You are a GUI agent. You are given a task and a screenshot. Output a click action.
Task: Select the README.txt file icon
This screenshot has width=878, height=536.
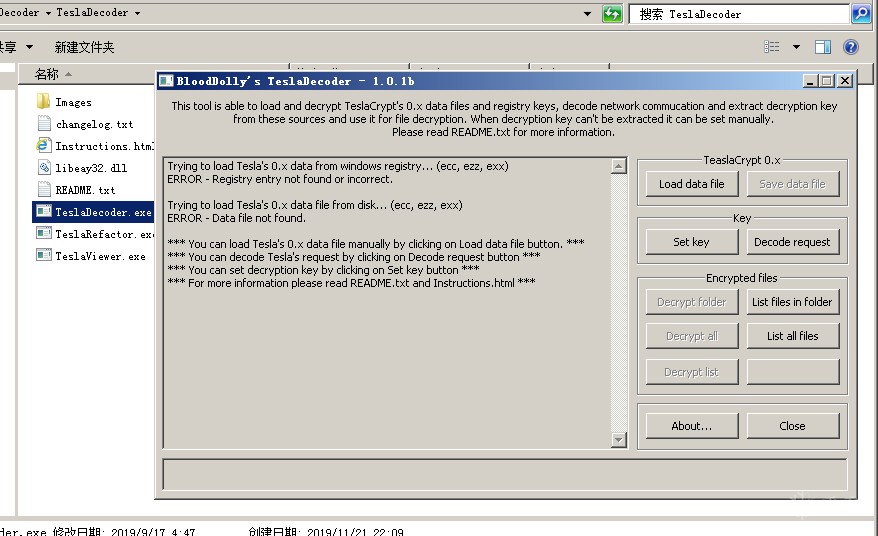click(x=44, y=189)
